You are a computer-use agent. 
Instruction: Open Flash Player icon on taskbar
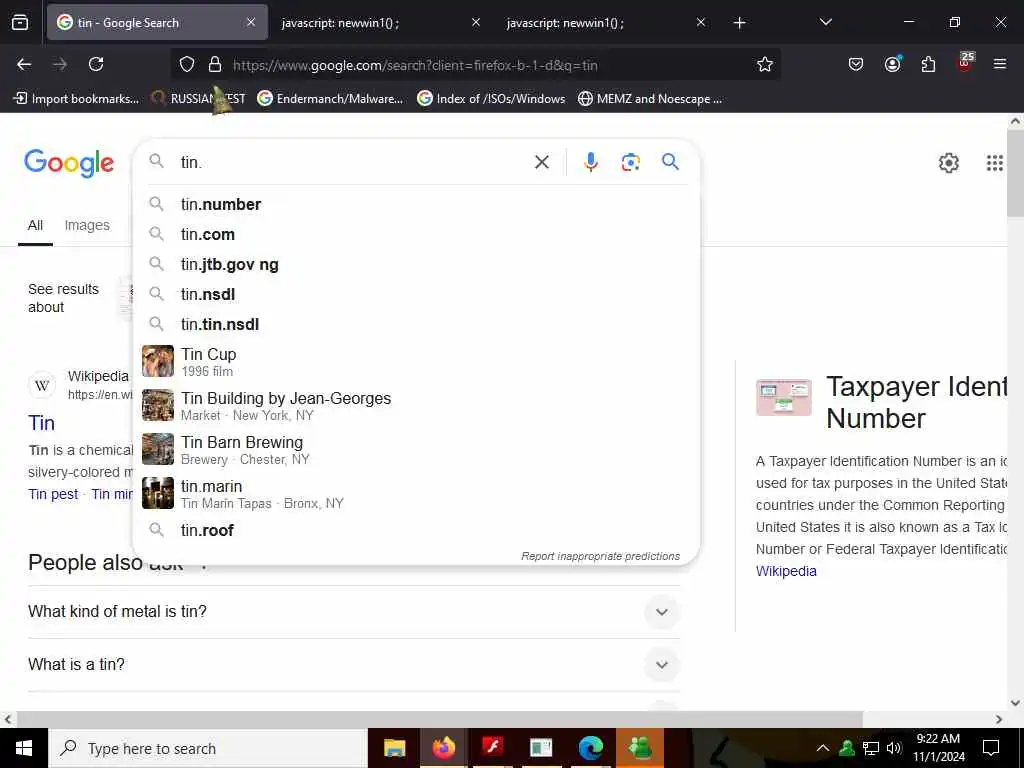click(x=492, y=746)
